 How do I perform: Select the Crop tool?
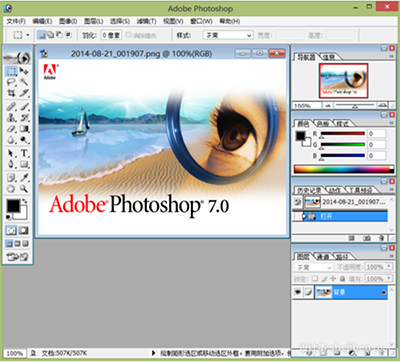11,93
